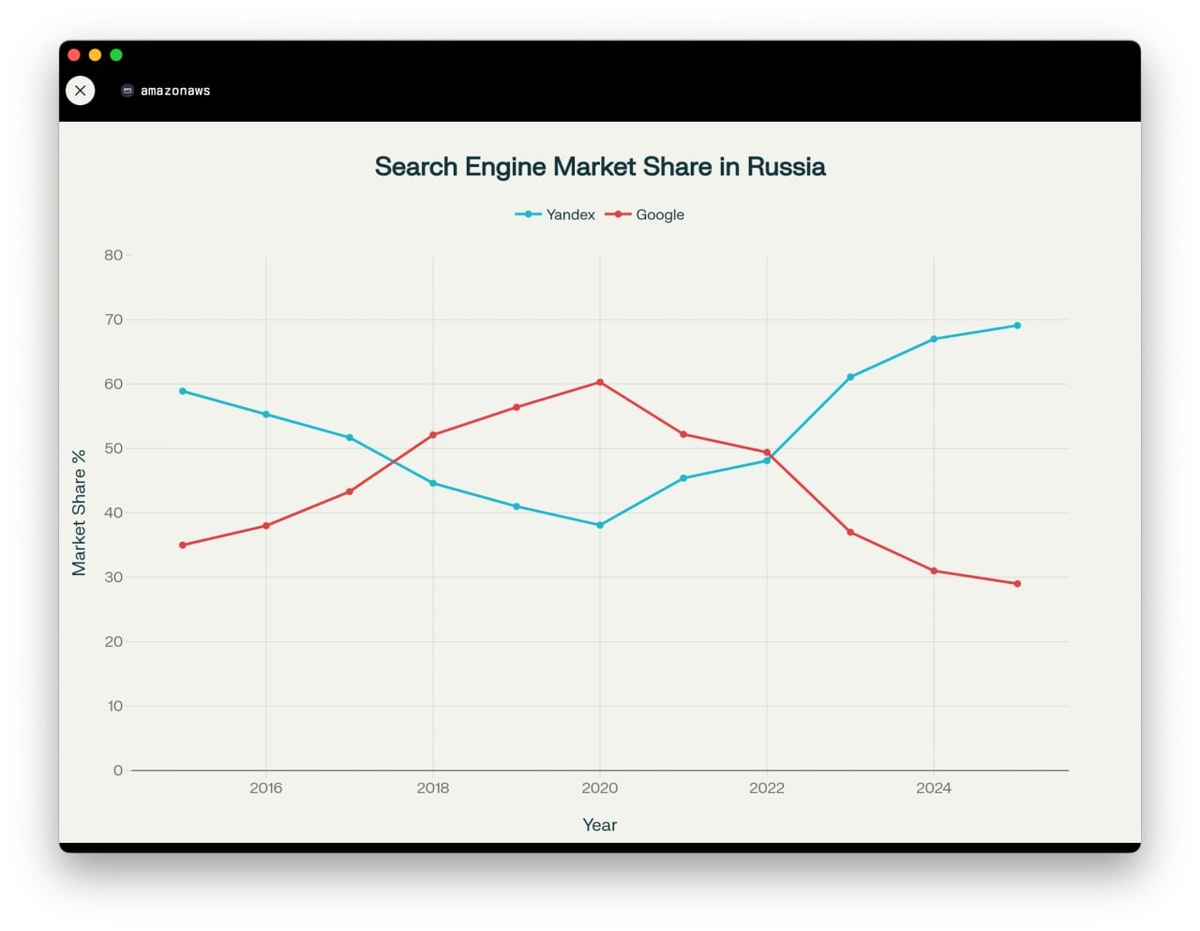Viewport: 1200px width, 931px height.
Task: Click the Yandex 2021 data point
Action: point(684,478)
